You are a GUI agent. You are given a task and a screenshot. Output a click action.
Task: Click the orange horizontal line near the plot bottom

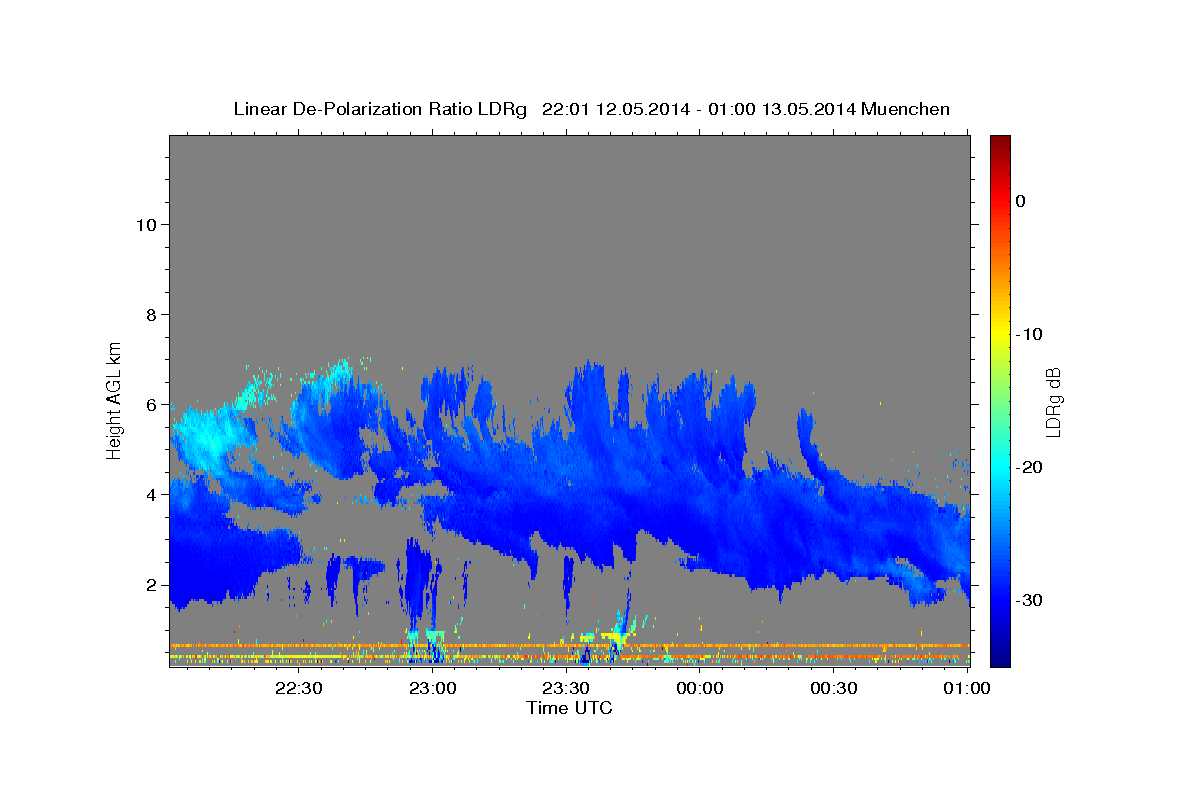coord(570,645)
